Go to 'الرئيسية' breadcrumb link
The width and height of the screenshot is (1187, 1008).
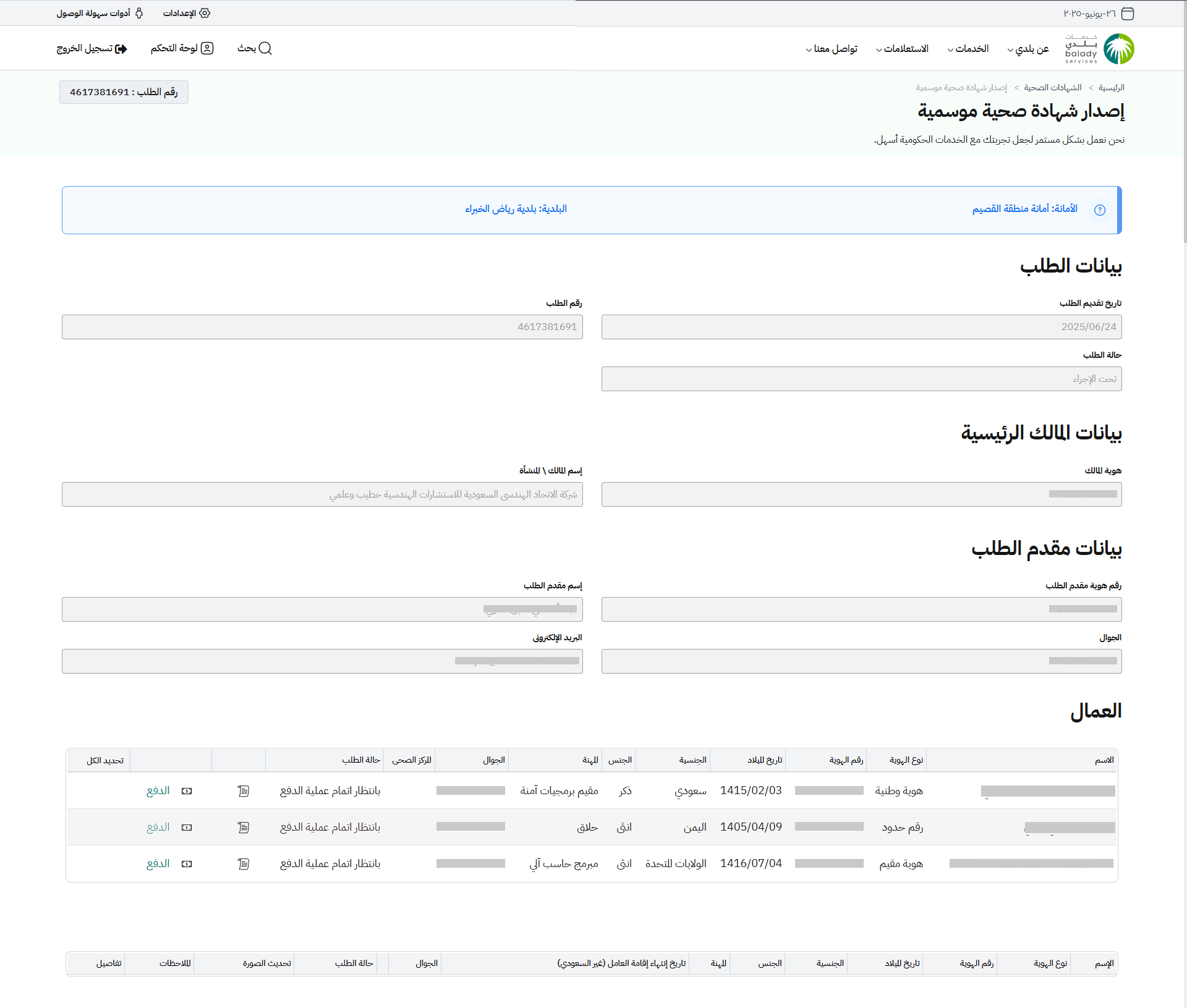[x=1111, y=88]
